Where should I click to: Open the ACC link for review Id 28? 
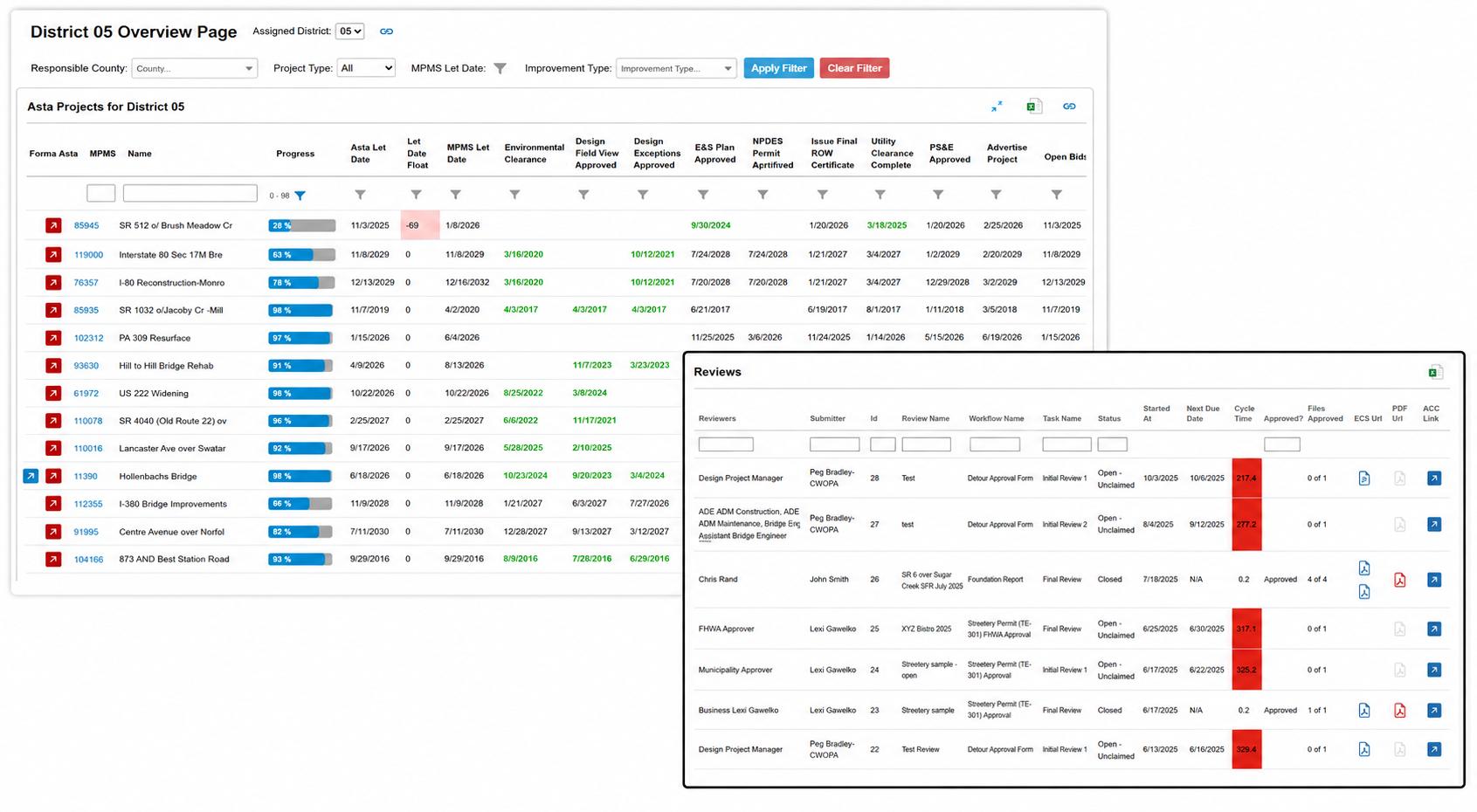pyautogui.click(x=1434, y=478)
